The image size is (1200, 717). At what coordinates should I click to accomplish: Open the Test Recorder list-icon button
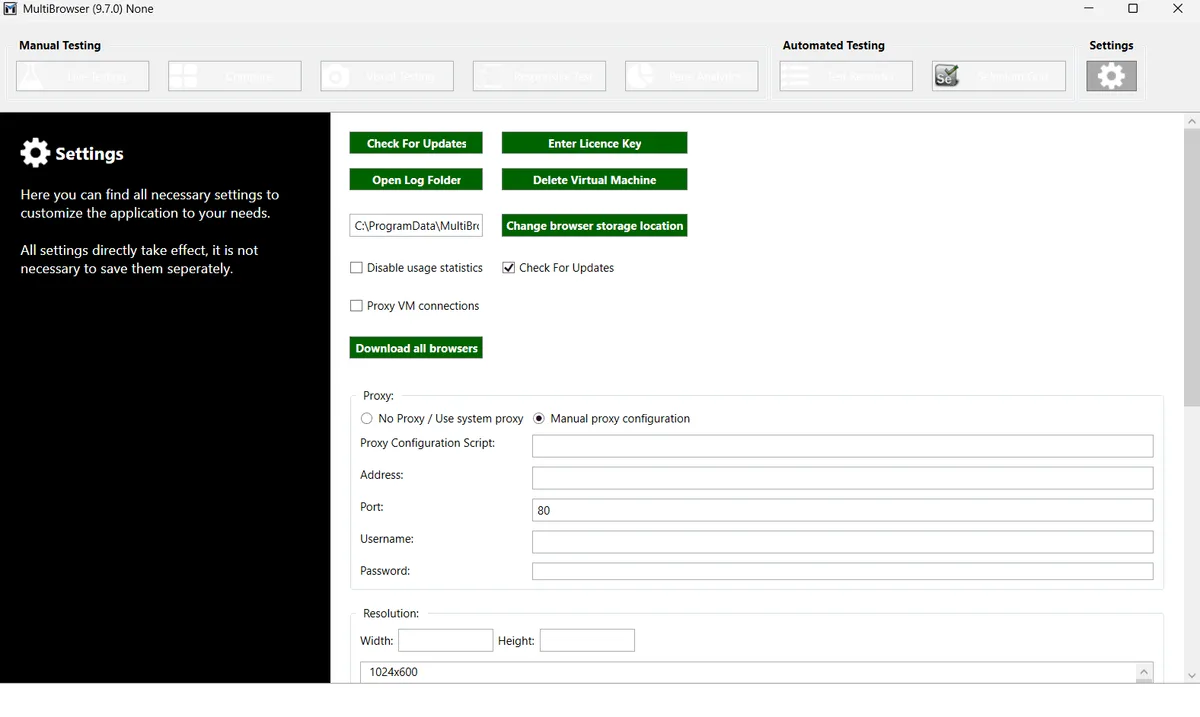pyautogui.click(x=846, y=76)
